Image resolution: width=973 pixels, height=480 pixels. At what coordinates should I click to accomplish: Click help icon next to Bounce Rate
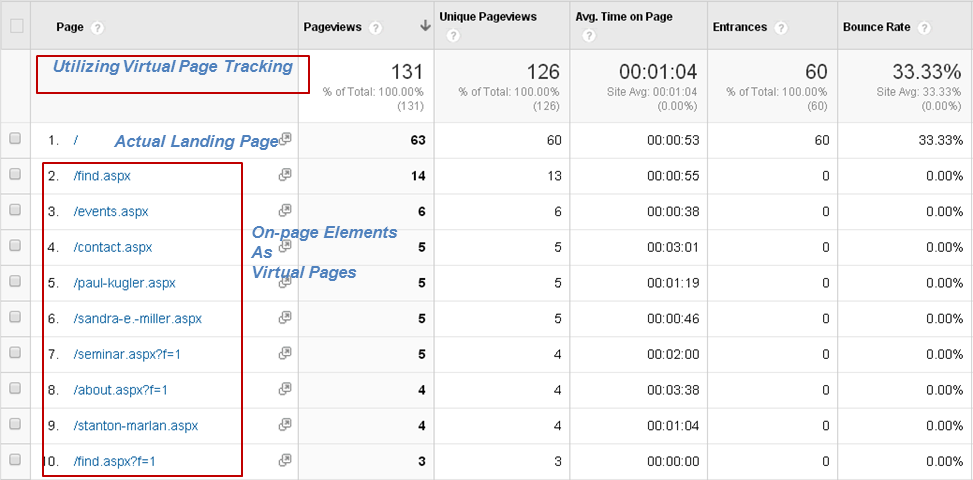(x=925, y=28)
